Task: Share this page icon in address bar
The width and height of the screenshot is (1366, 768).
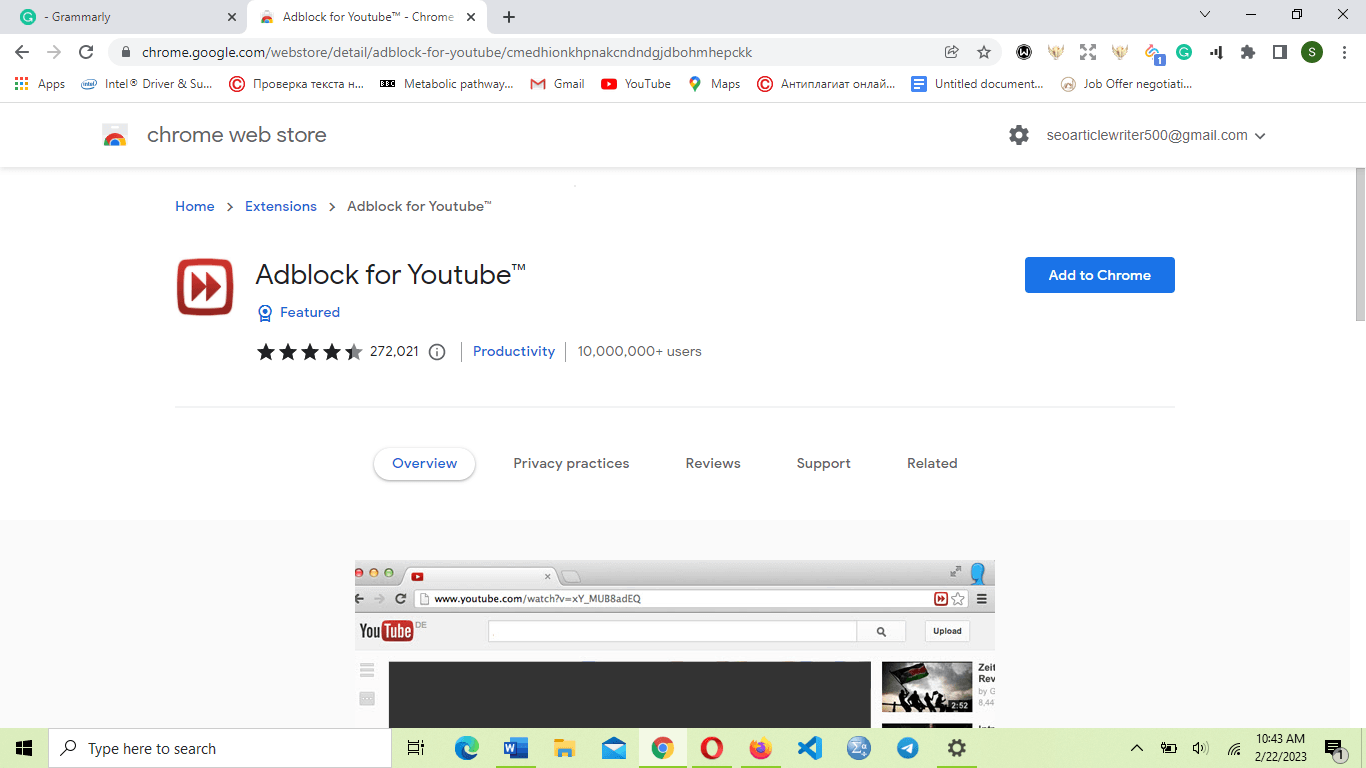Action: [x=951, y=52]
